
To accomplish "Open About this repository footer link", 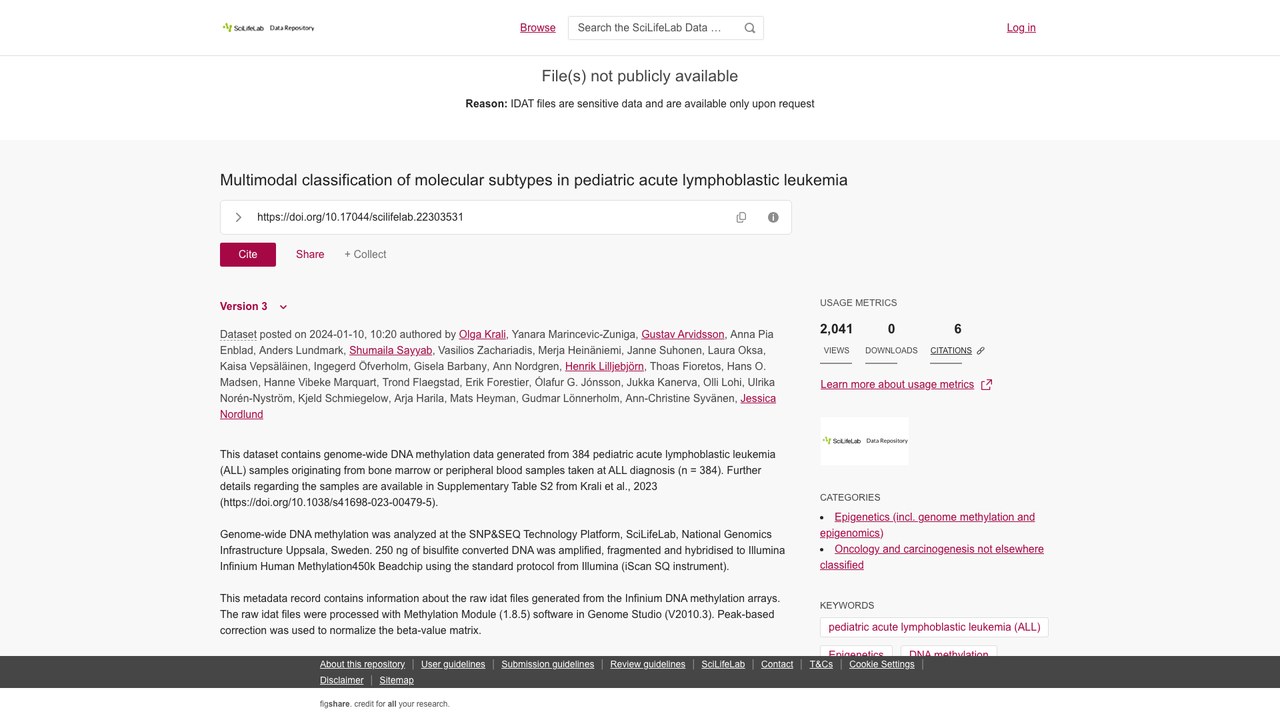I will [362, 664].
